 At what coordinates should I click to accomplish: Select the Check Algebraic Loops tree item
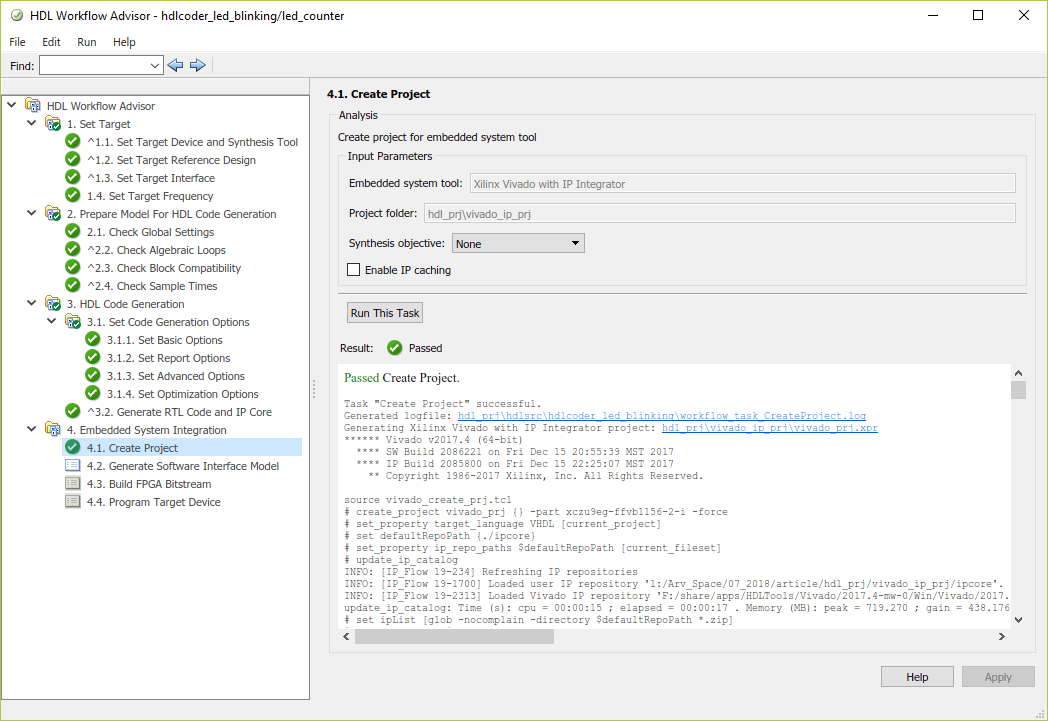pos(171,250)
